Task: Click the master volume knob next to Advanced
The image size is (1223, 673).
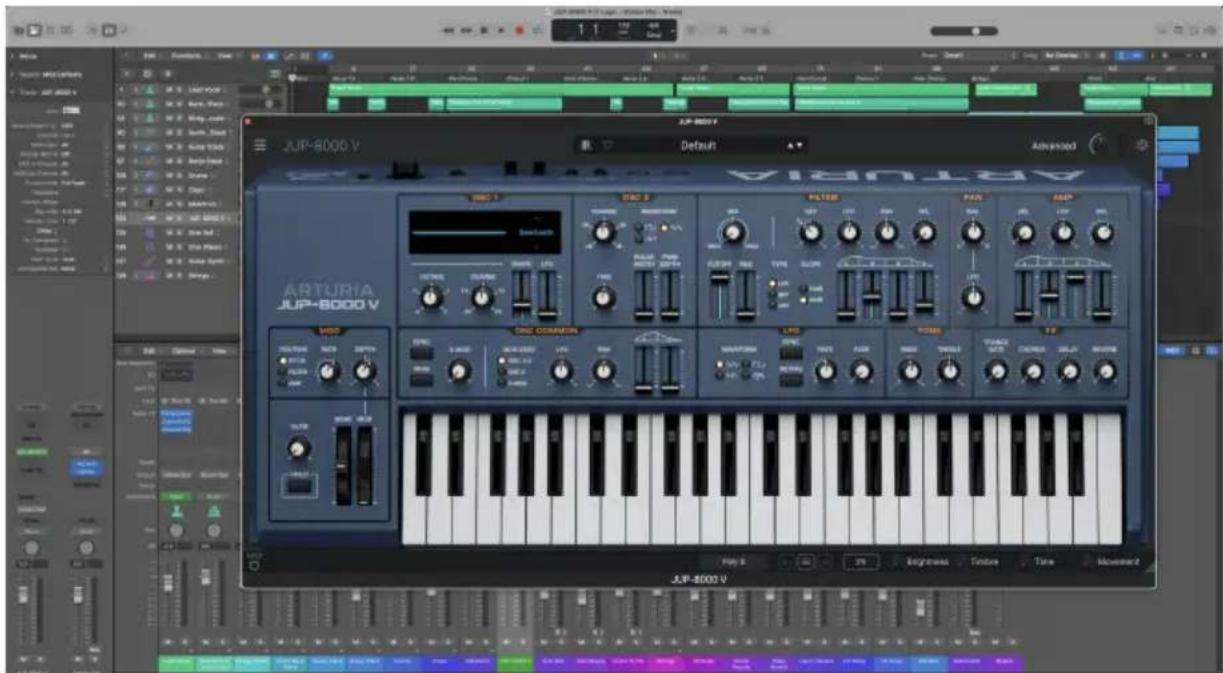Action: click(1100, 147)
